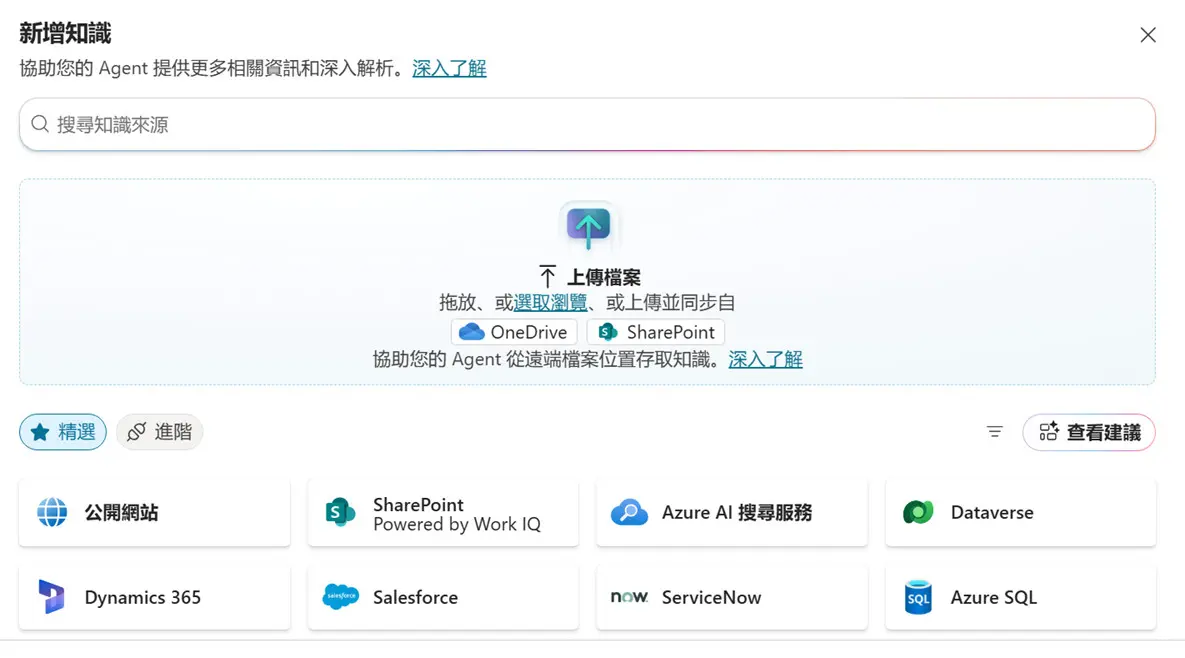Image resolution: width=1185 pixels, height=658 pixels.
Task: Click the 查看建議 button
Action: point(1089,432)
